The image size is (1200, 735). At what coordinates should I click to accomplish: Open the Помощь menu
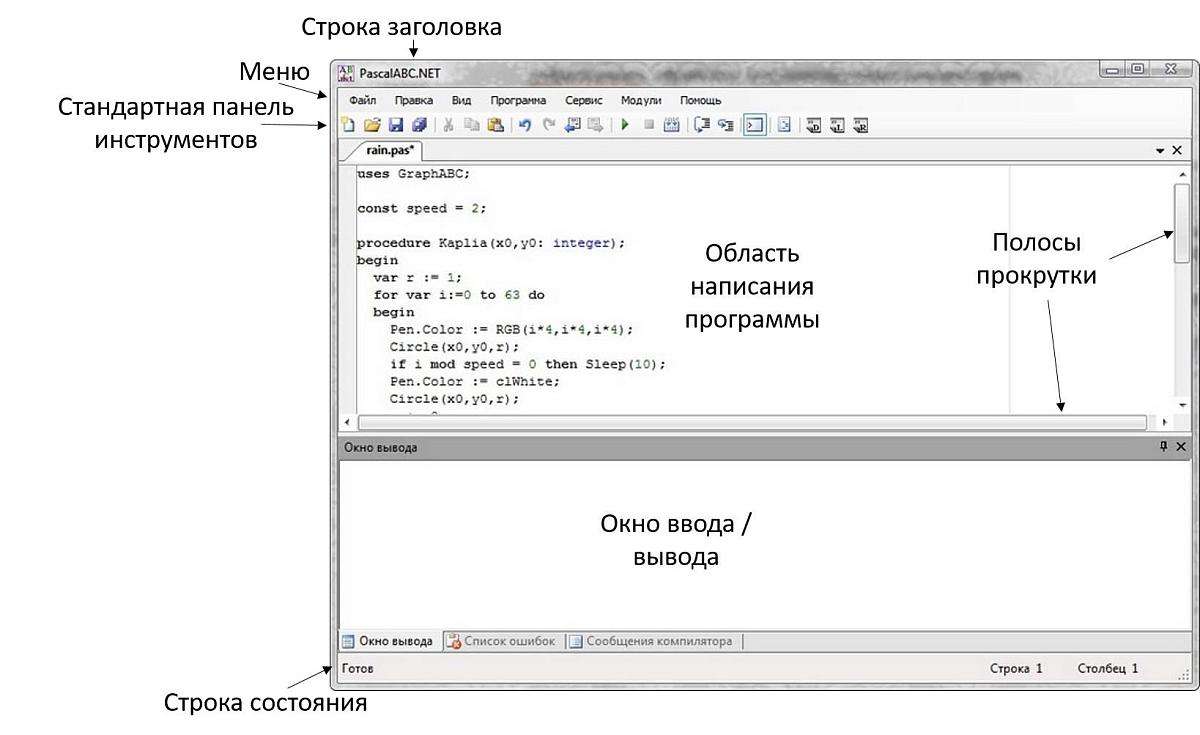(x=701, y=100)
